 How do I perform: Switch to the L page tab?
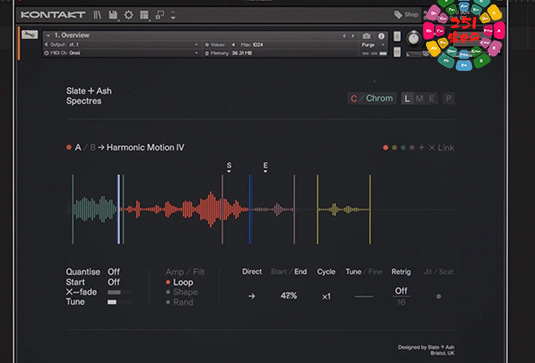pyautogui.click(x=407, y=99)
